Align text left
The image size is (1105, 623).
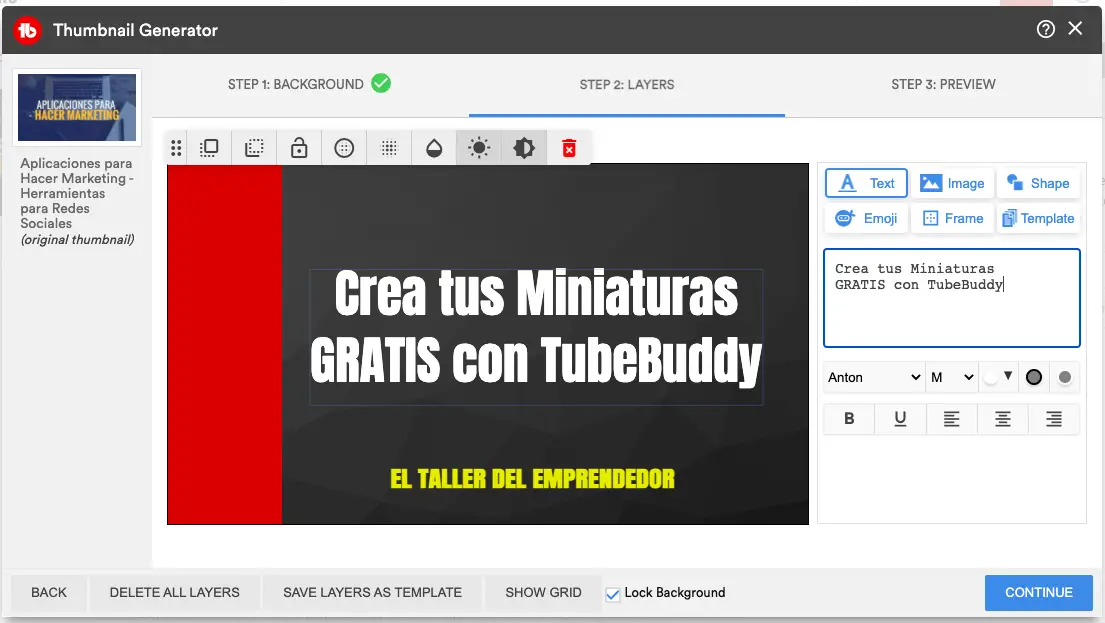(951, 419)
